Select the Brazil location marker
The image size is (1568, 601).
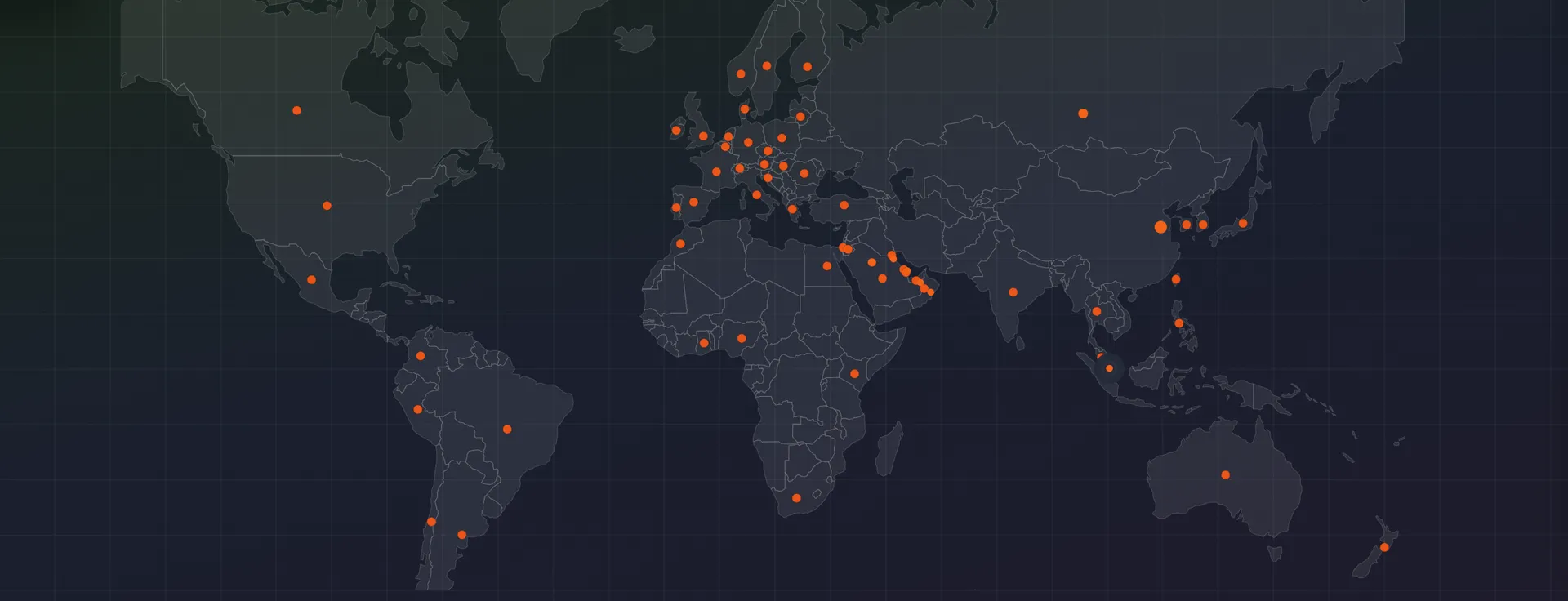click(507, 430)
